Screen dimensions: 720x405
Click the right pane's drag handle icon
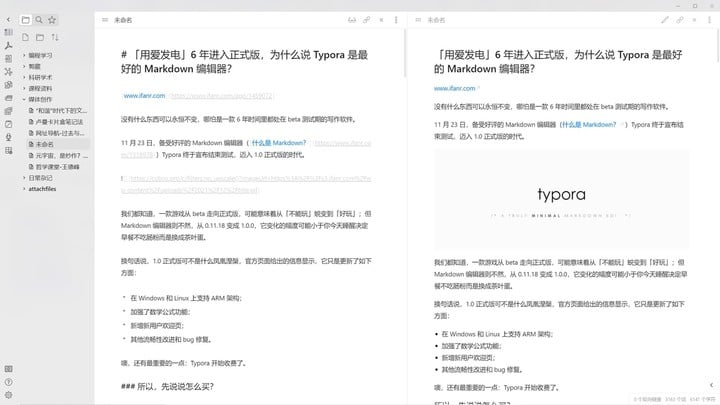point(418,20)
